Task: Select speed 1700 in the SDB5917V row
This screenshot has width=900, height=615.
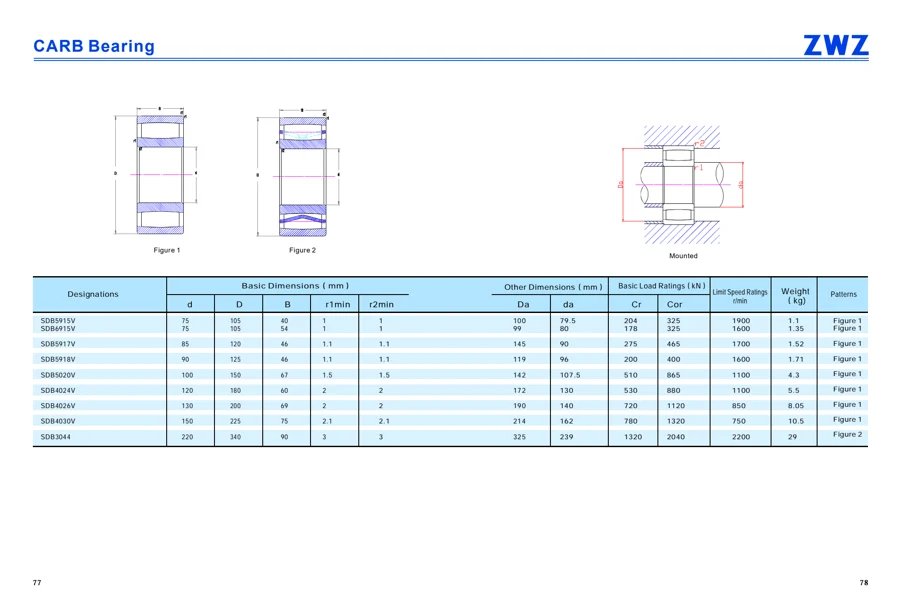Action: click(741, 344)
